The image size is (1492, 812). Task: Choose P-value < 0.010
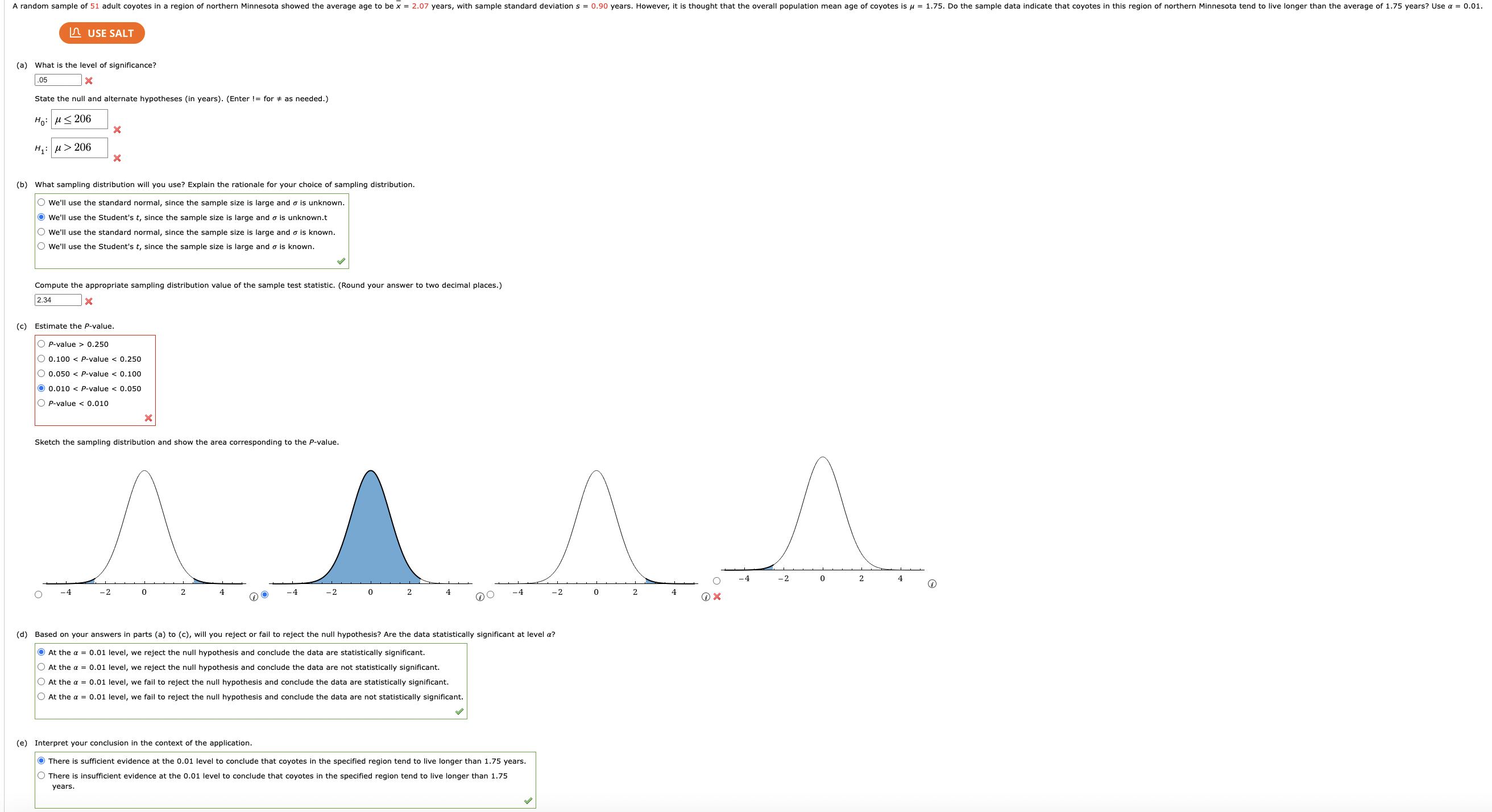(x=41, y=403)
